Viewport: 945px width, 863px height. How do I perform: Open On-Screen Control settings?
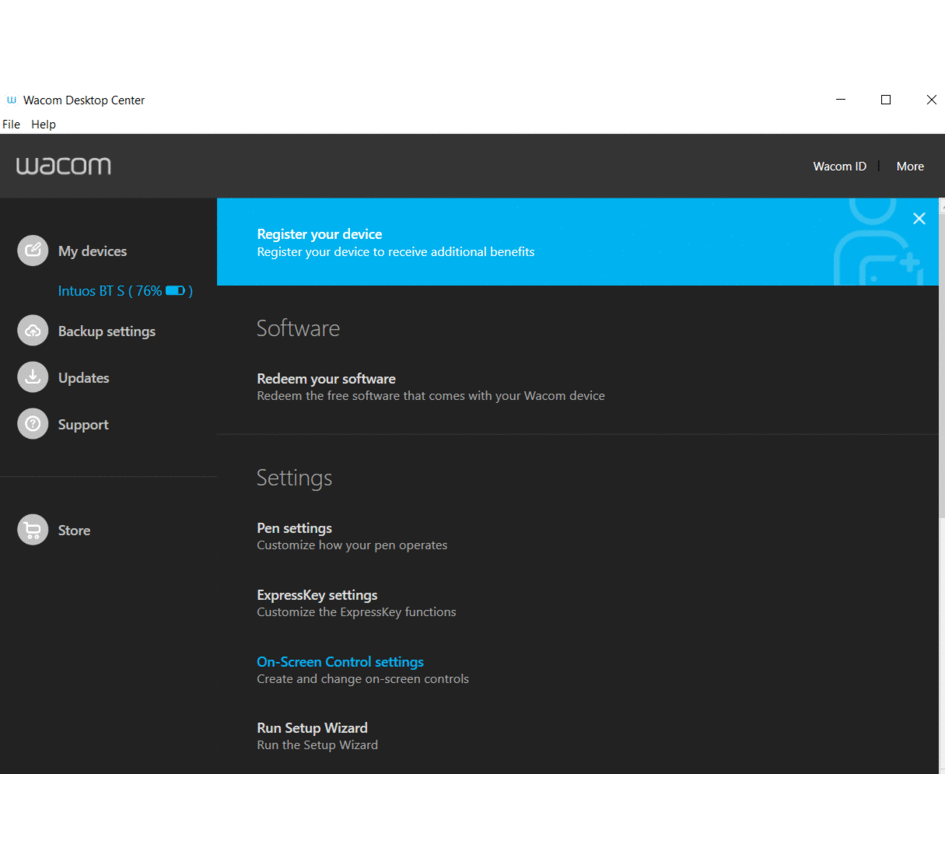coord(340,662)
